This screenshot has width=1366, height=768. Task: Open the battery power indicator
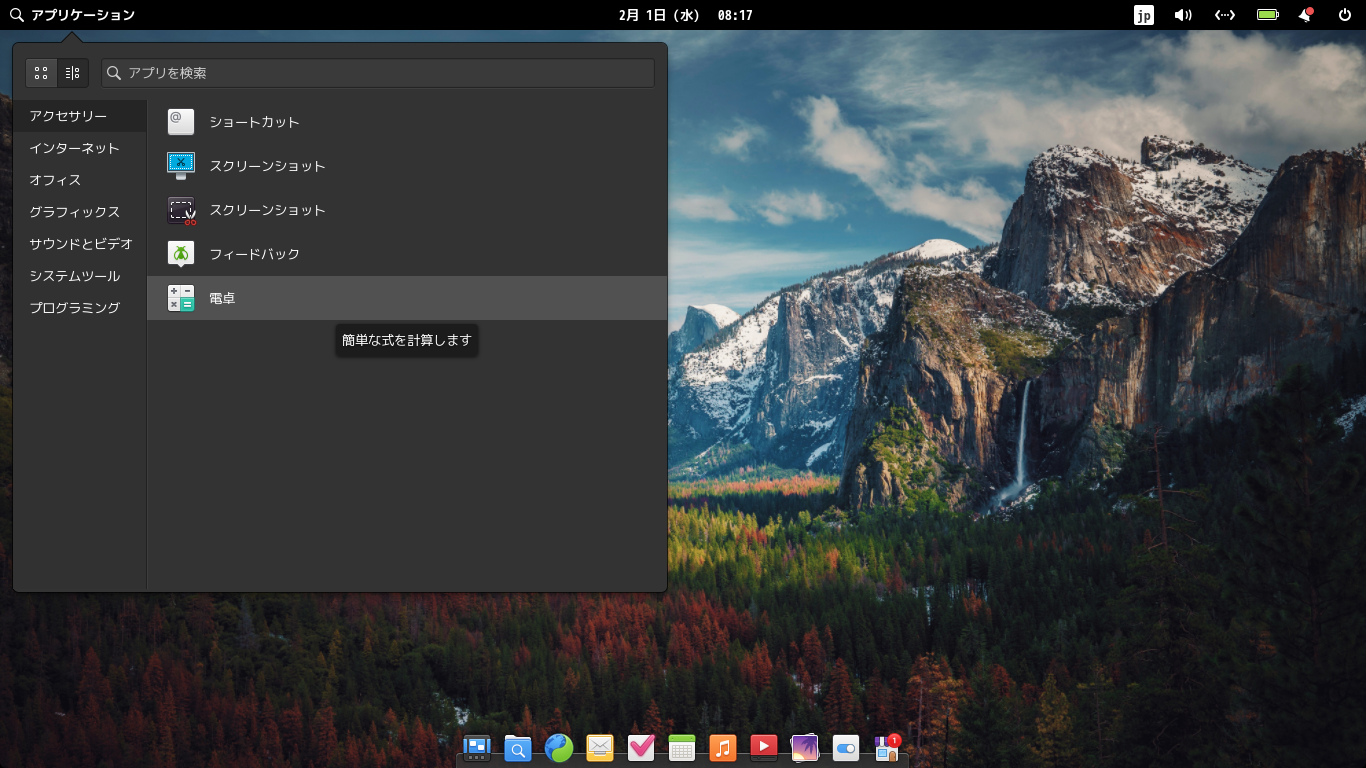point(1268,15)
